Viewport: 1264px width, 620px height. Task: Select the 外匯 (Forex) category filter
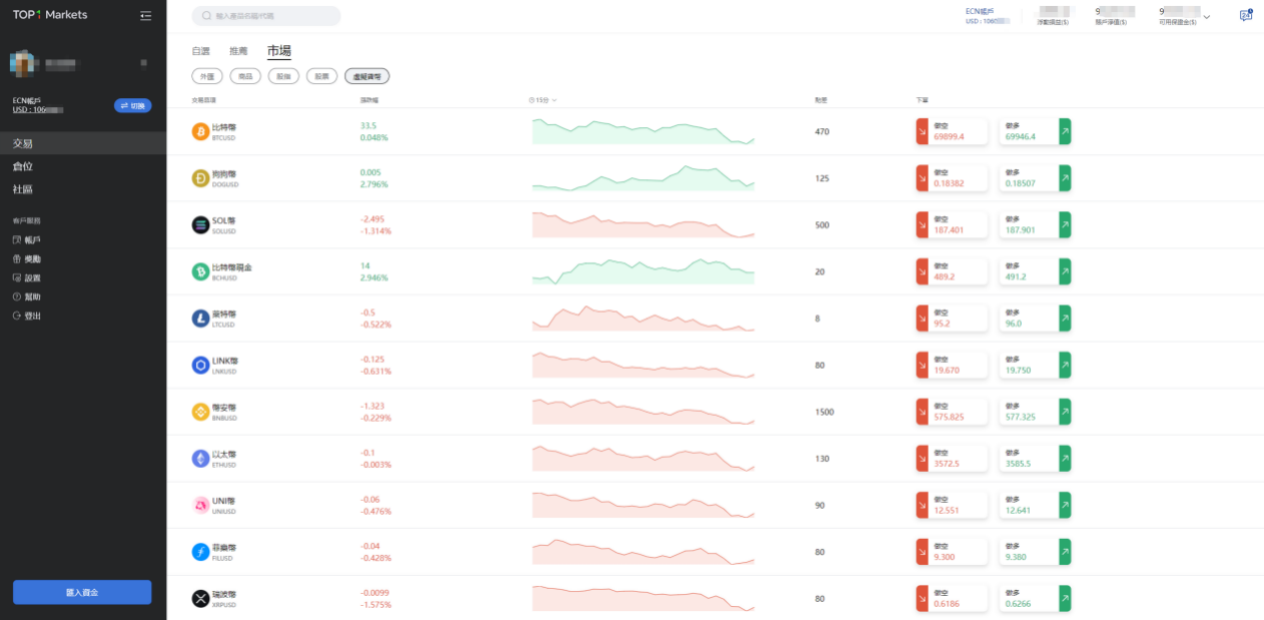tap(206, 76)
